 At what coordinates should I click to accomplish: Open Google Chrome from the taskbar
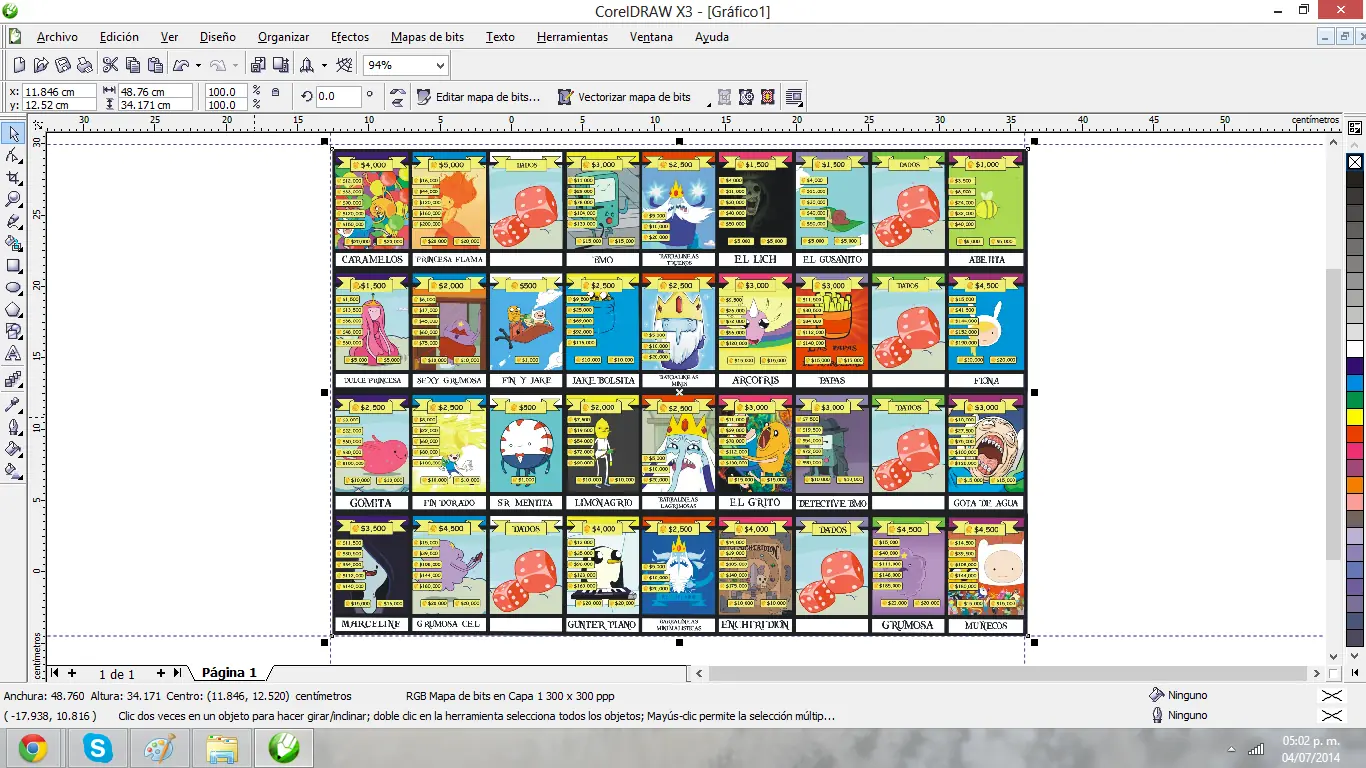point(32,748)
